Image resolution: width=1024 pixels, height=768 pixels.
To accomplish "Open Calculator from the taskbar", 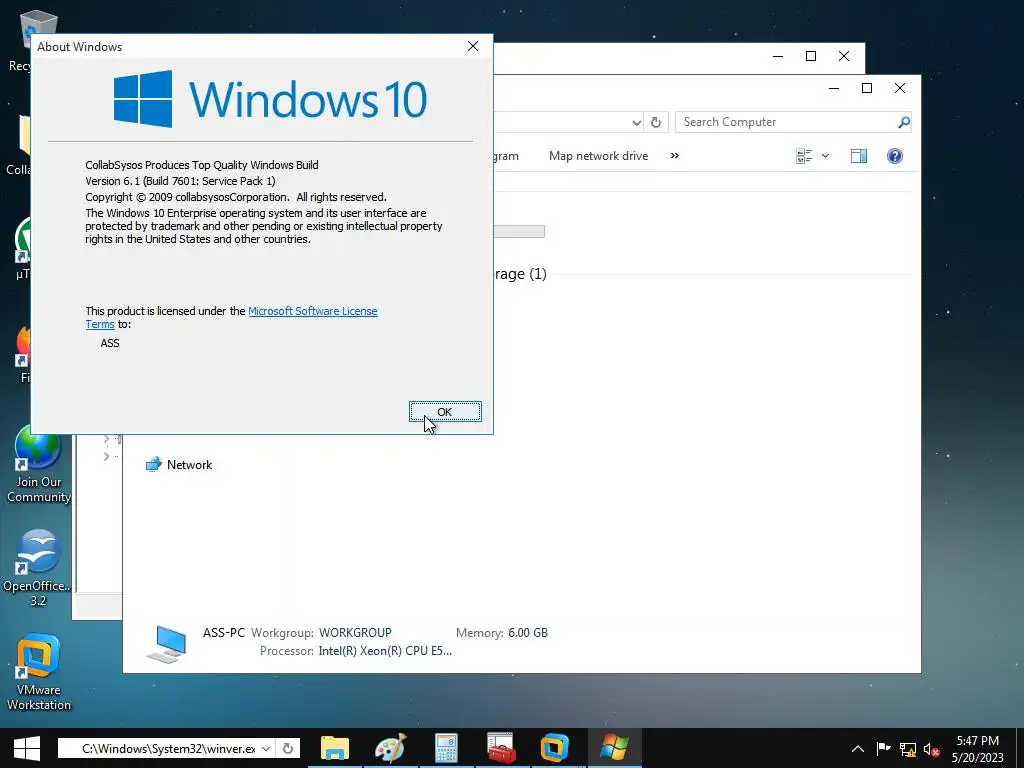I will [x=446, y=748].
